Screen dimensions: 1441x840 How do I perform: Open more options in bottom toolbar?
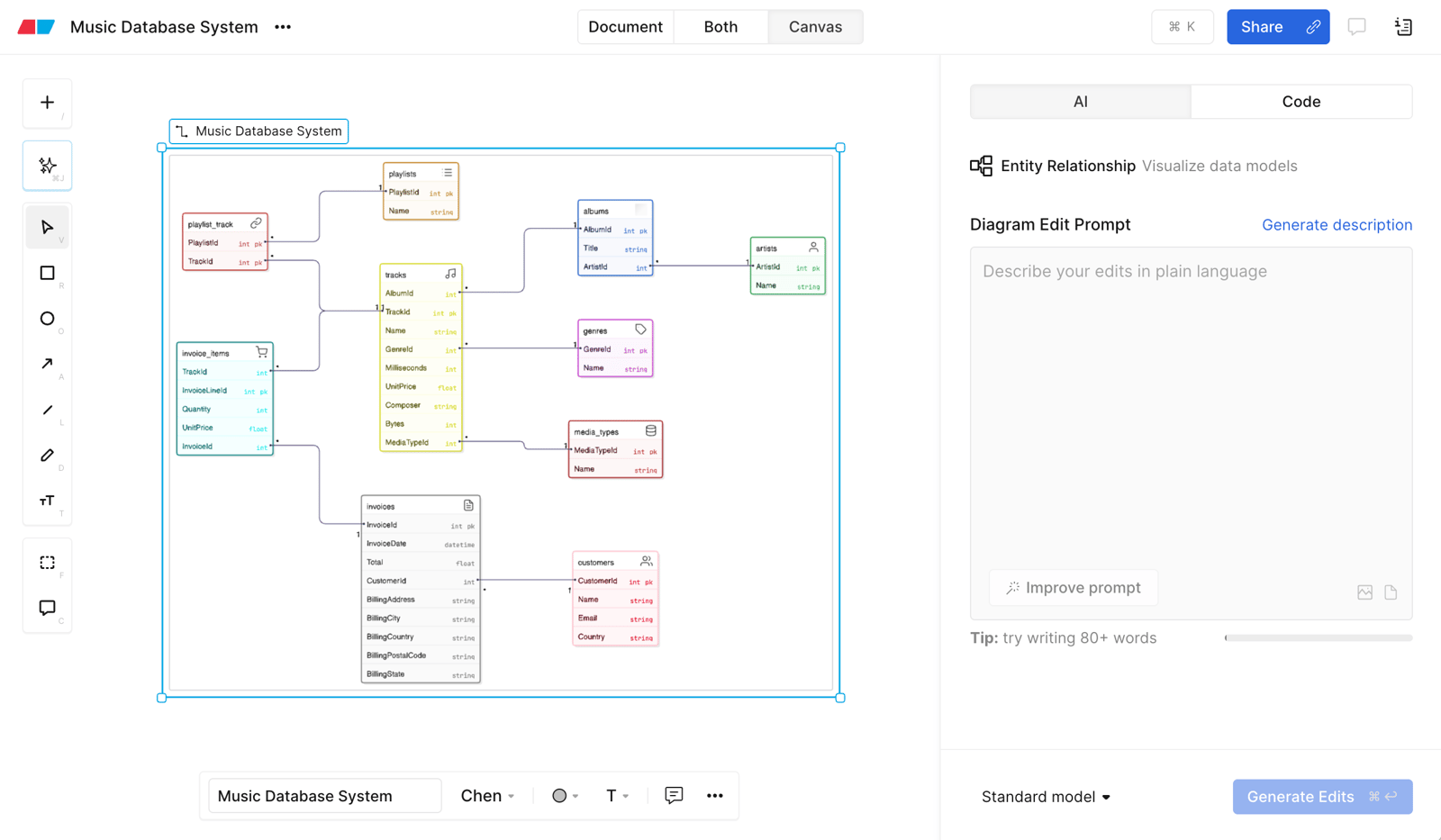(x=715, y=795)
